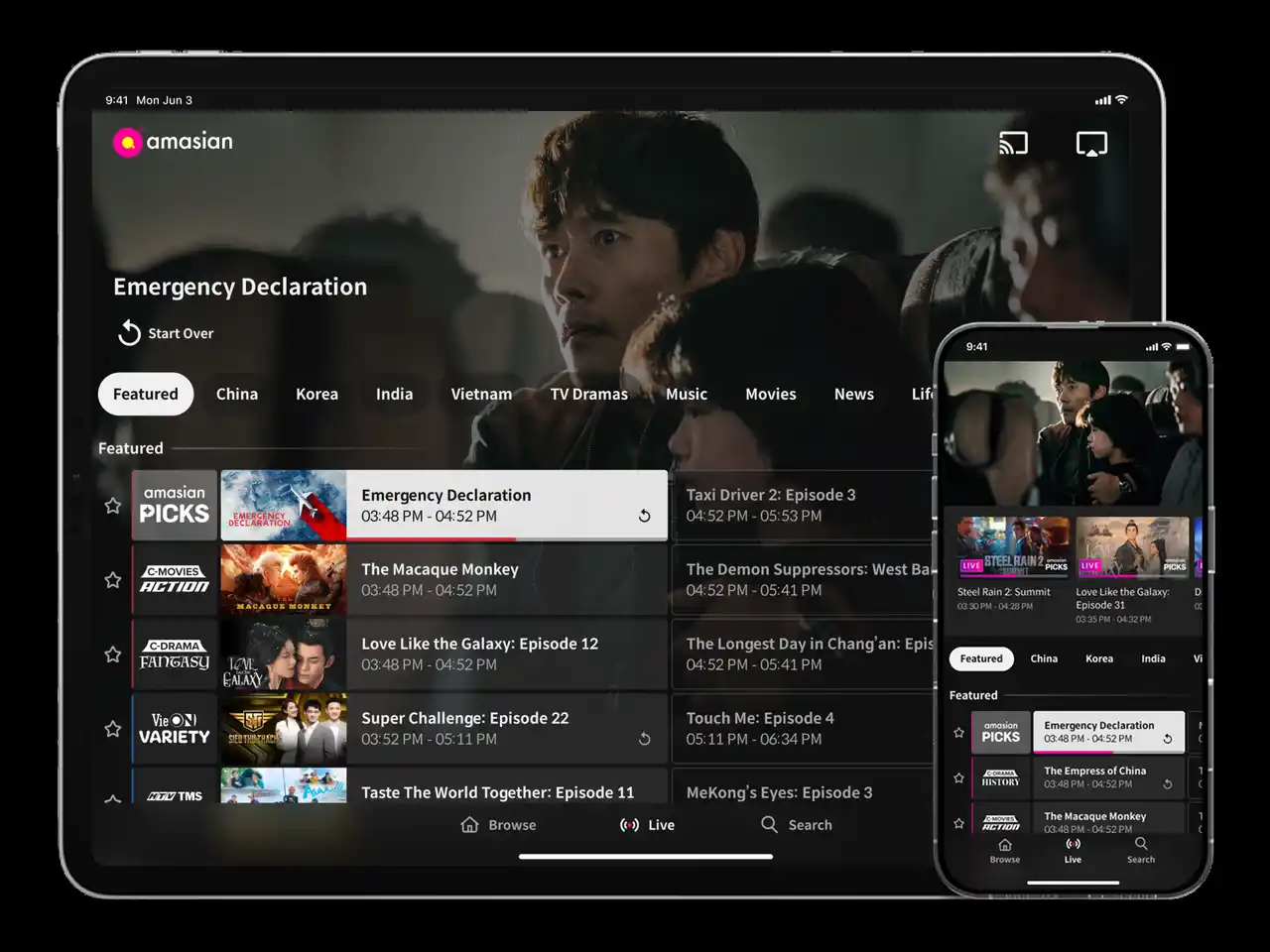Select the China tab on the phone
This screenshot has width=1270, height=952.
click(x=1043, y=658)
